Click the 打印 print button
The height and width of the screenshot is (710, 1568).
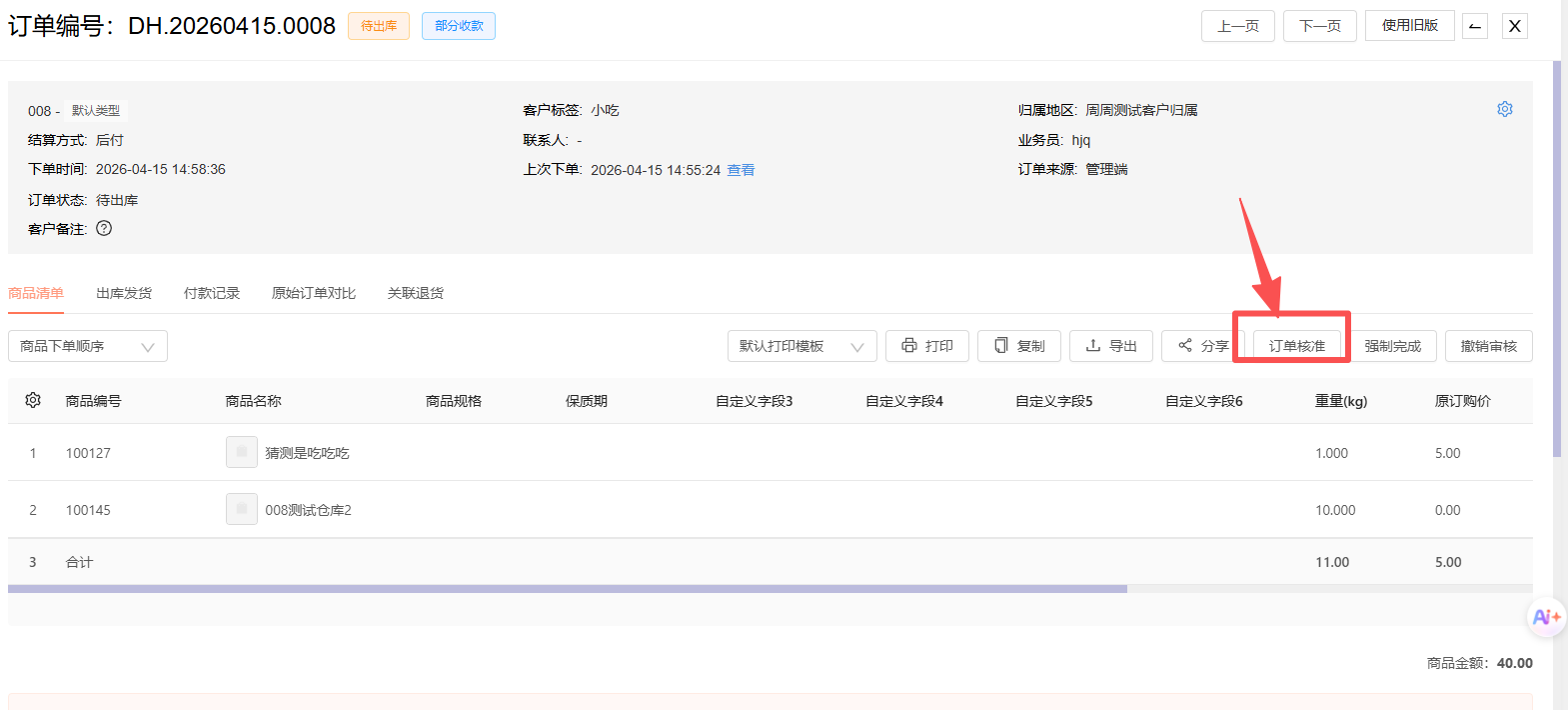927,346
